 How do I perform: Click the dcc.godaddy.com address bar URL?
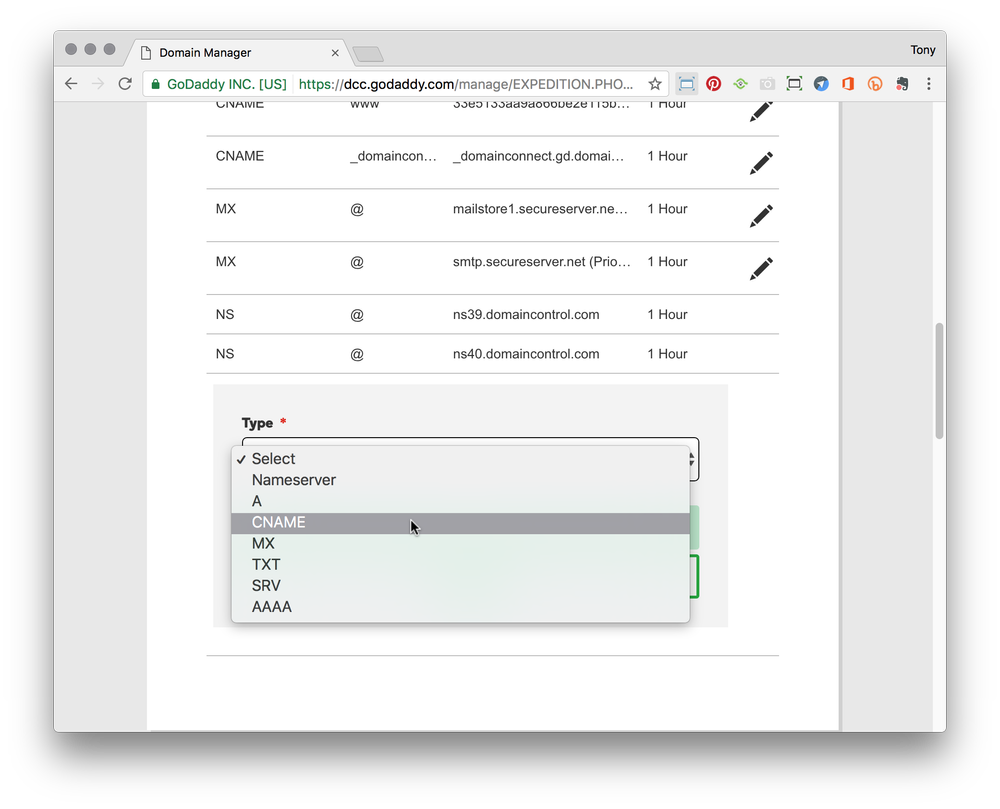(466, 84)
